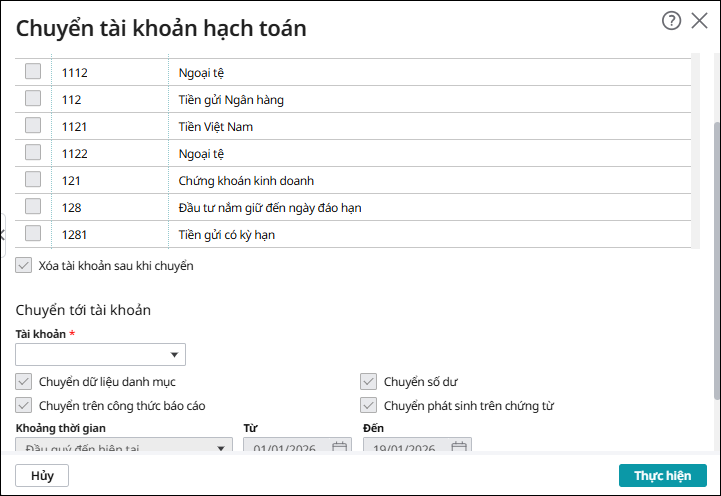This screenshot has width=721, height=496.
Task: Open calendar picker for Đến date
Action: tap(459, 448)
